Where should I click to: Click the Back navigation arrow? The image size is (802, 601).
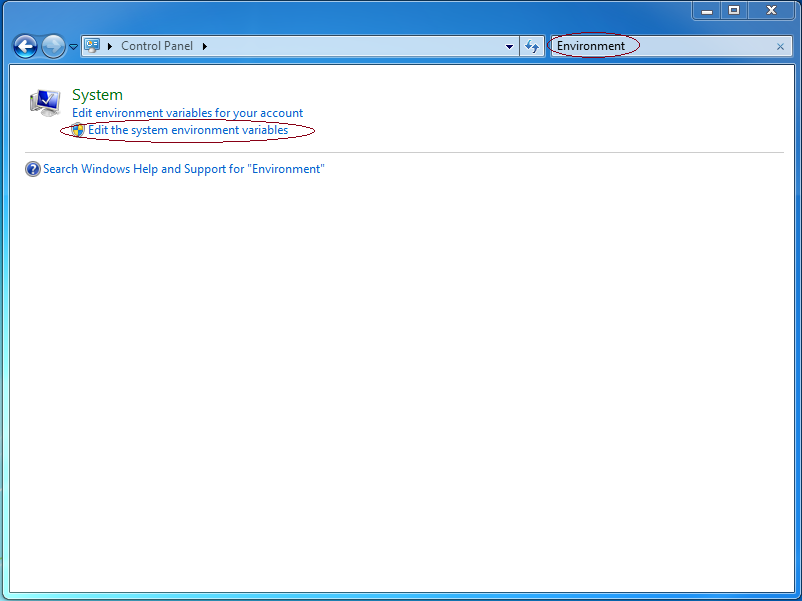[x=24, y=45]
